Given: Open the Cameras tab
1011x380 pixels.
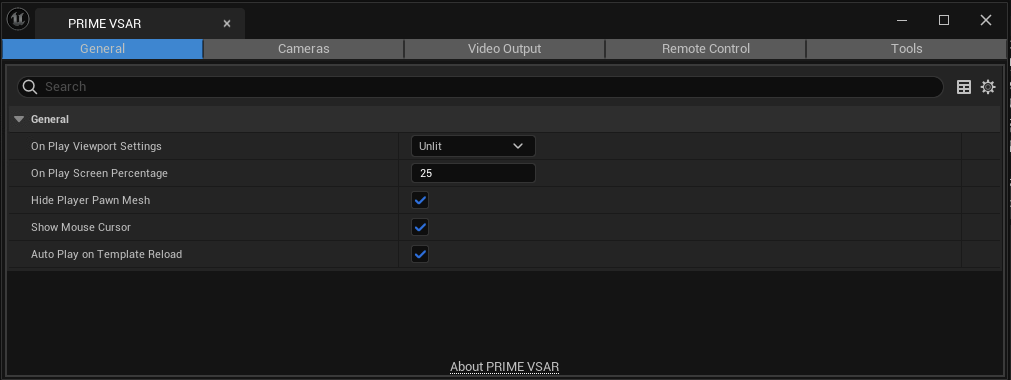Looking at the screenshot, I should 304,49.
